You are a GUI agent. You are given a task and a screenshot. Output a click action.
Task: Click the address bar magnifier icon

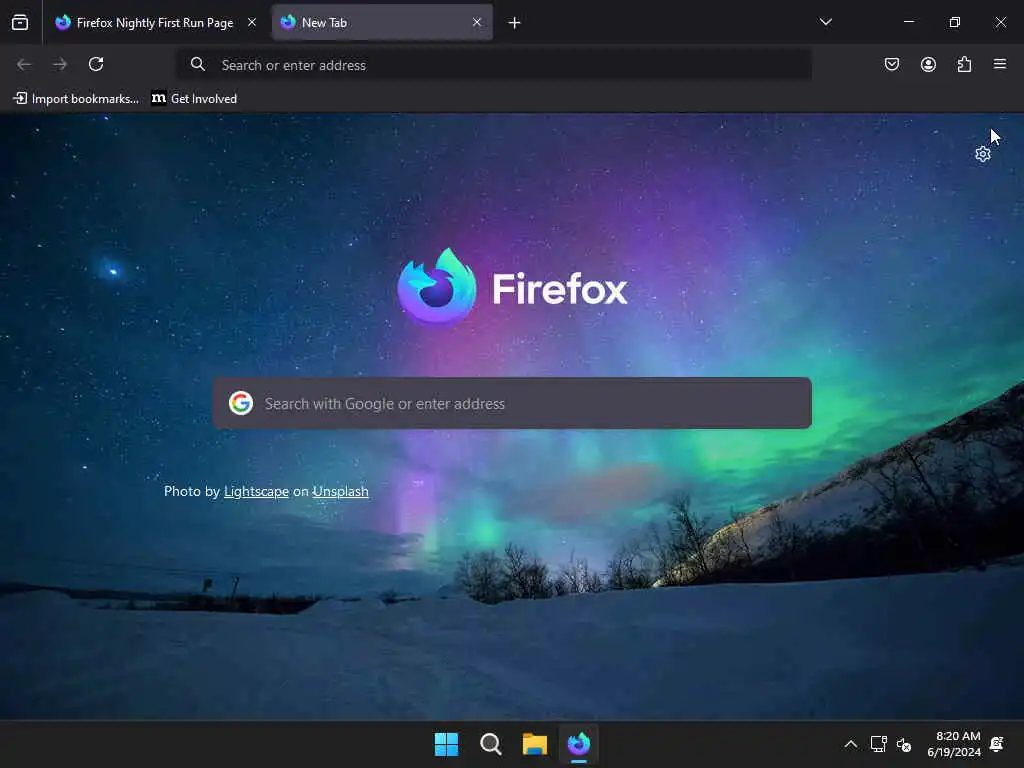[198, 65]
